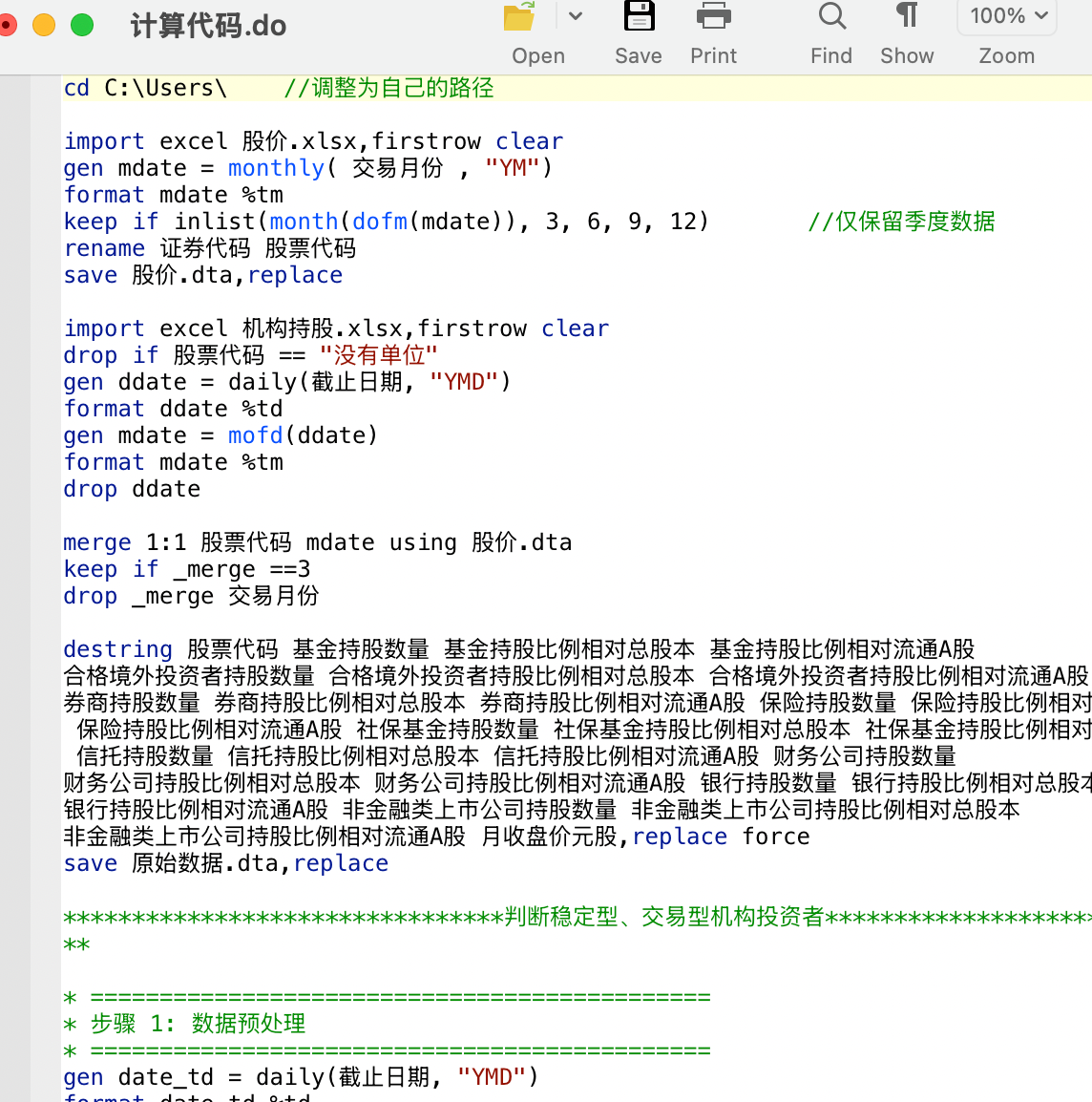
Task: Click the comment 判断稳定型、交易型机构投资者
Action: pyautogui.click(x=664, y=917)
